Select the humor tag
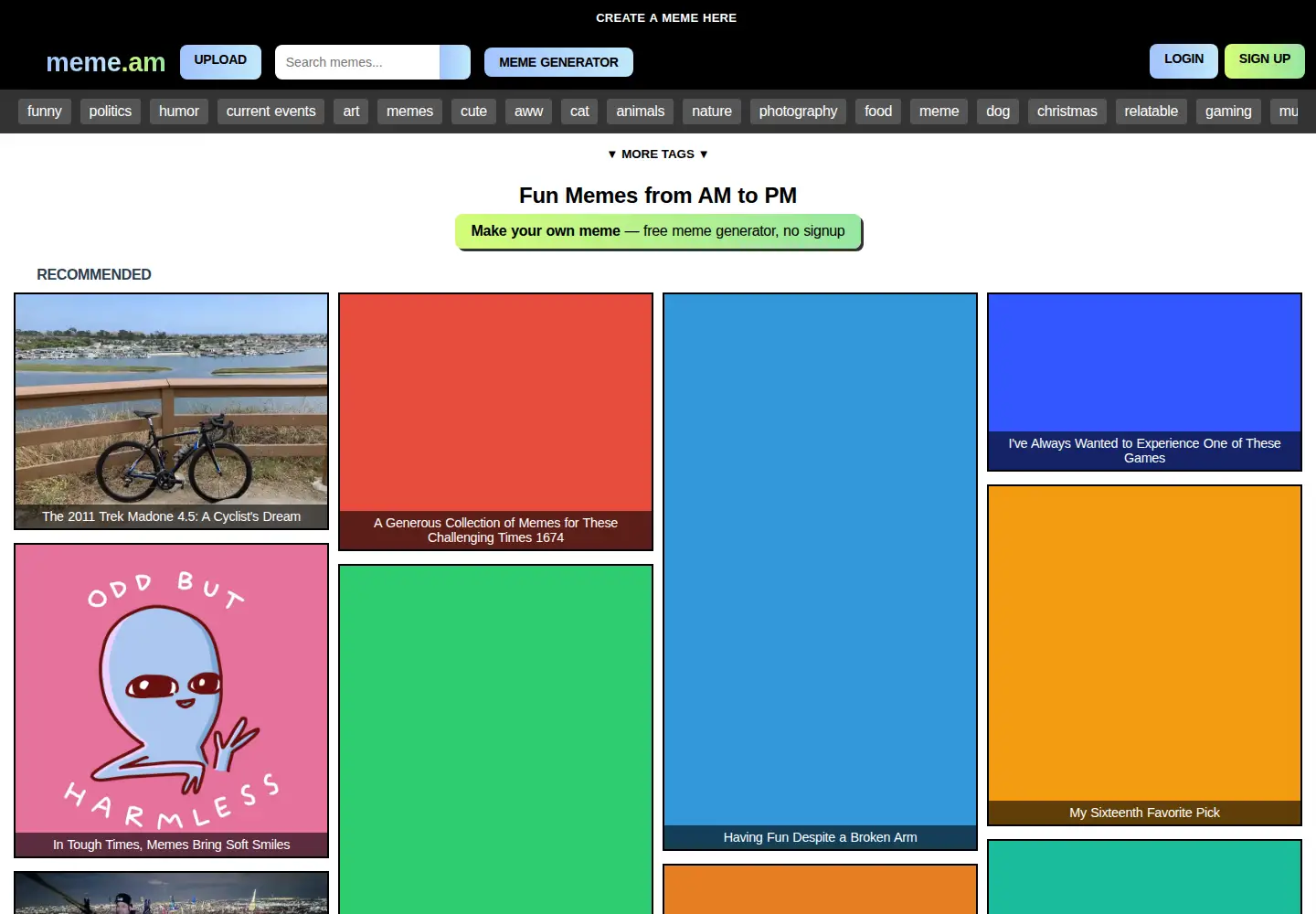The height and width of the screenshot is (914, 1316). [x=179, y=112]
